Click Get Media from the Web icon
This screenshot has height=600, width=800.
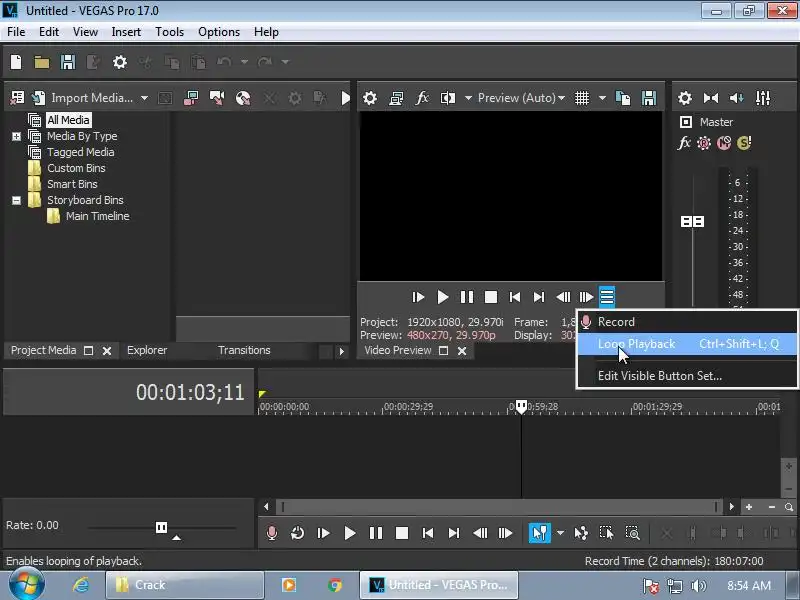(243, 97)
